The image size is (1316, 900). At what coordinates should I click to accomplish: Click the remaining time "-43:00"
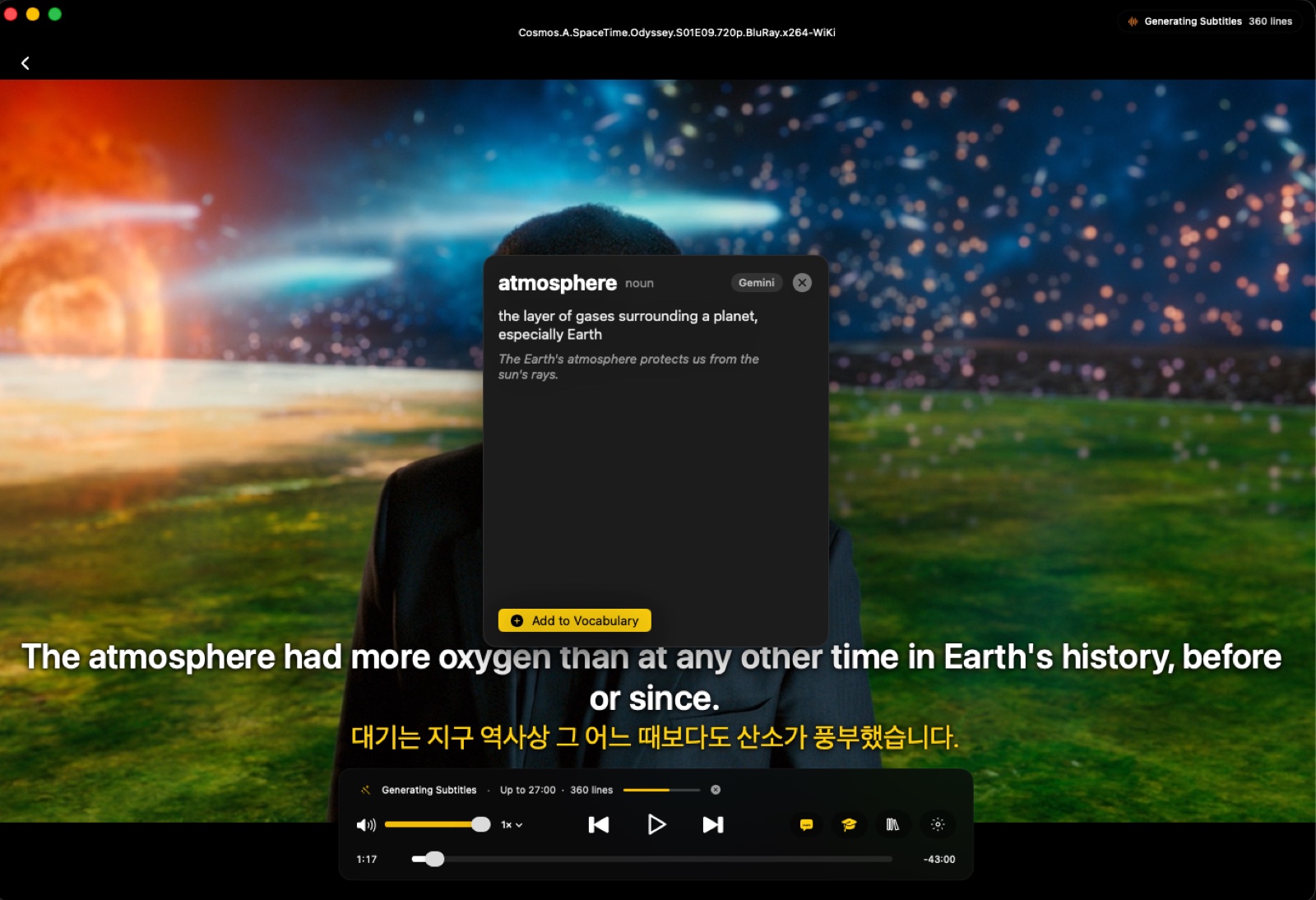pos(939,859)
